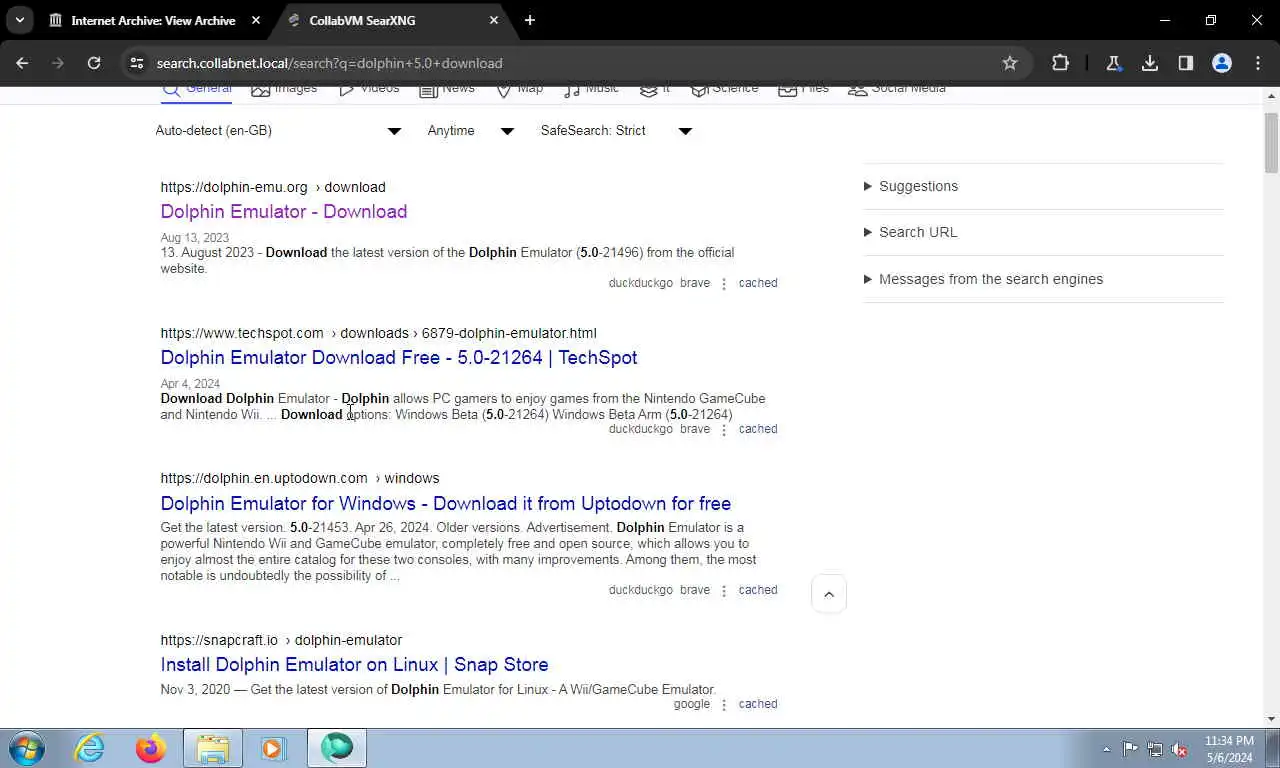Open Dolphin Emulator for Windows Uptodown result
Screen dimensions: 1280x768
coord(446,503)
